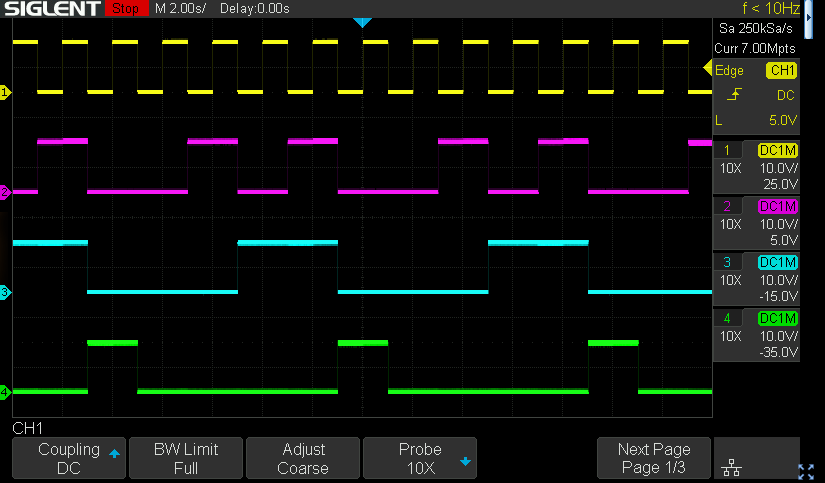Click the fullscreen expand arrows icon
The height and width of the screenshot is (483, 825).
tap(806, 470)
